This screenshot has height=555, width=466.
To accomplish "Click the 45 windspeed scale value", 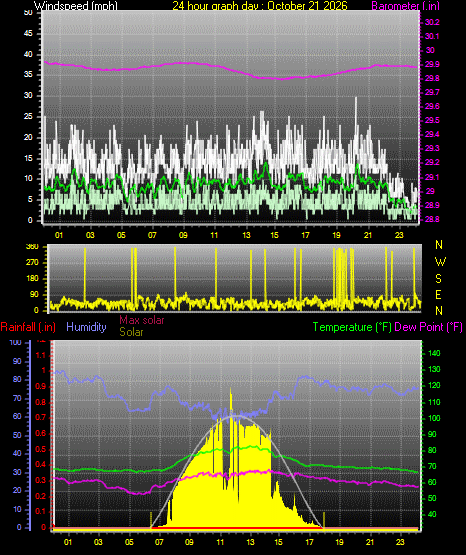I will (28, 34).
